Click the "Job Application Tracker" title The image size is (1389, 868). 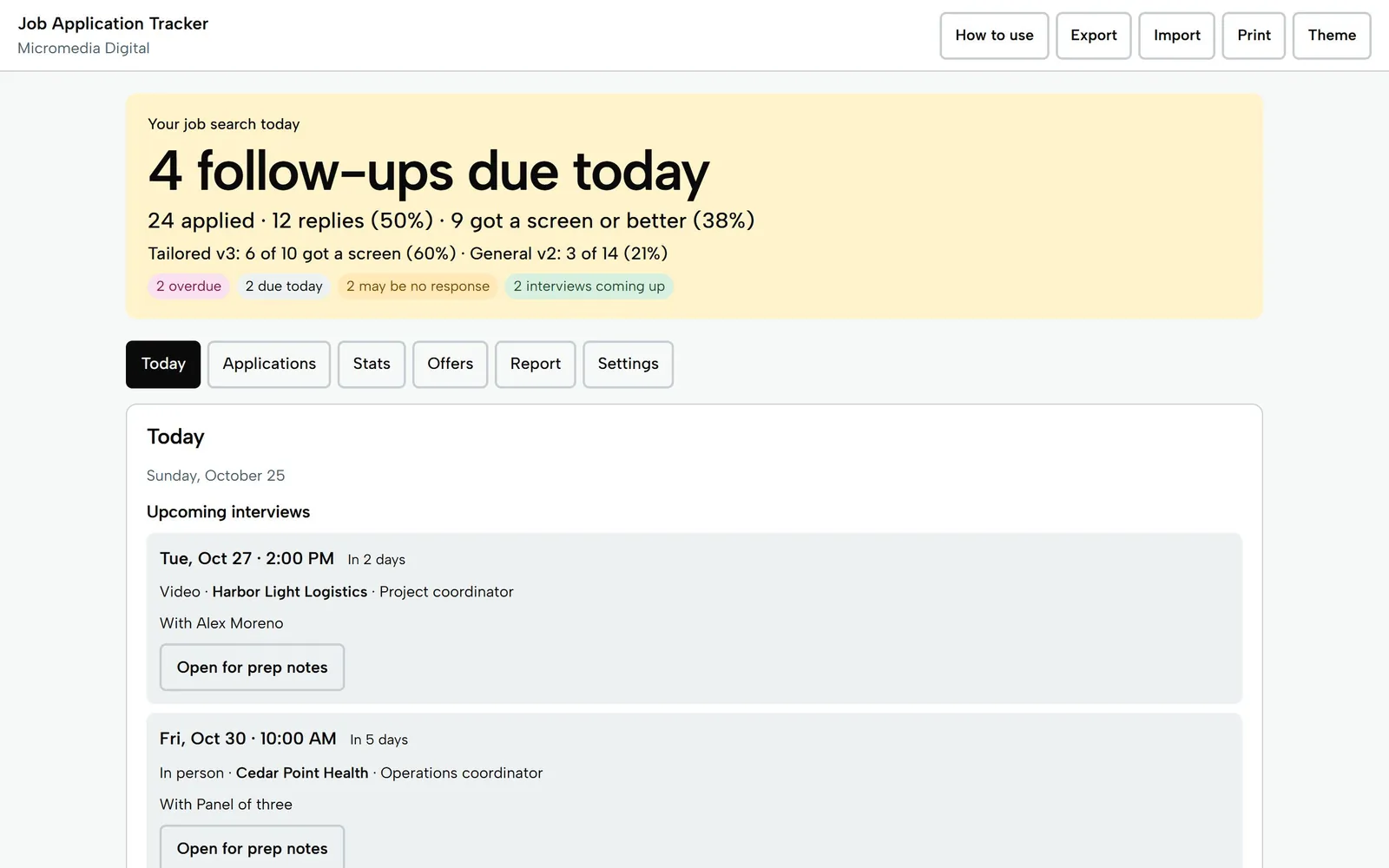coord(113,23)
